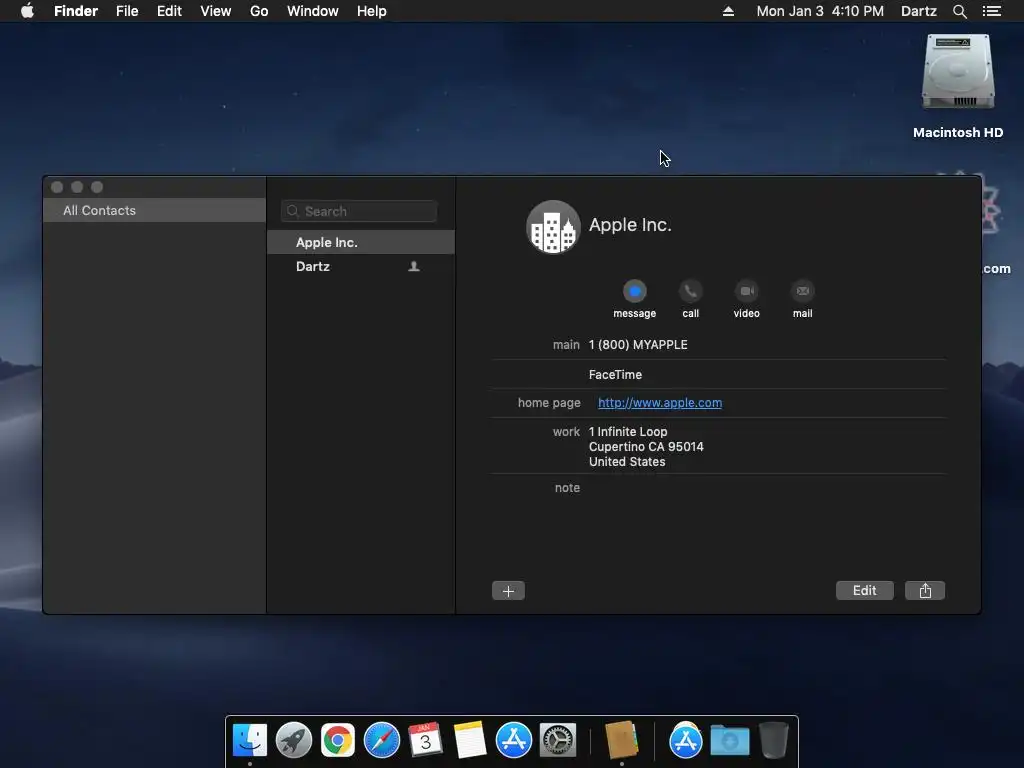The height and width of the screenshot is (768, 1024).
Task: Select Dartz in the contact list
Action: click(360, 266)
